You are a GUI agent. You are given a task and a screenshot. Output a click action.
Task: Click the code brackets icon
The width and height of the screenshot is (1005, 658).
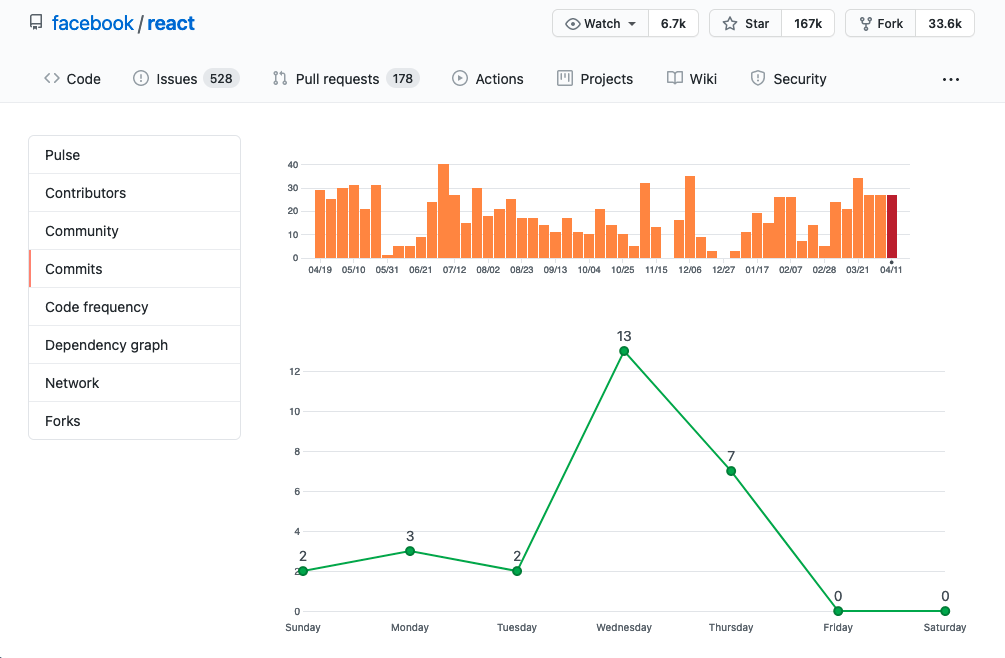(52, 78)
